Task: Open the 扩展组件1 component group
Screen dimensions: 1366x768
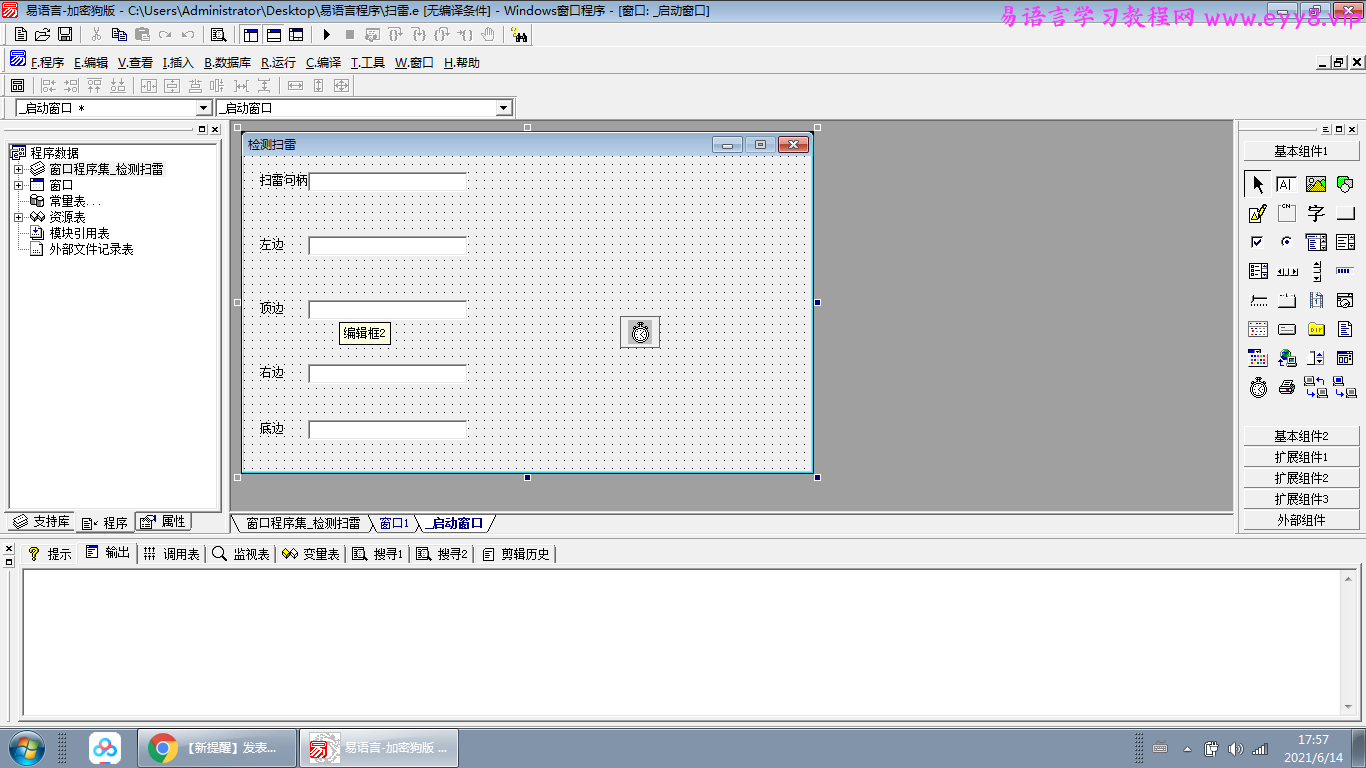Action: 1301,457
